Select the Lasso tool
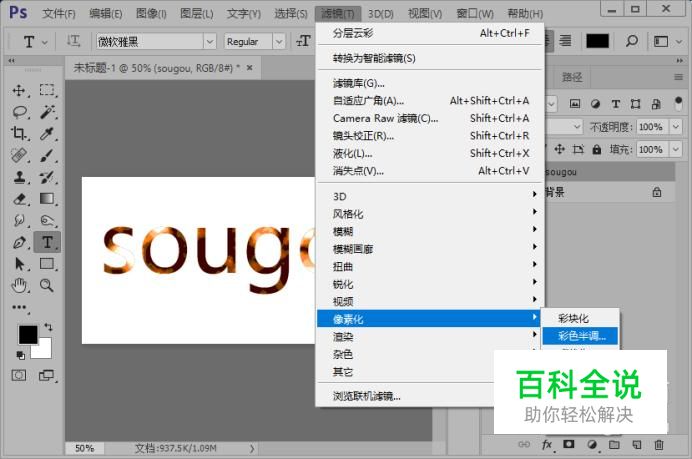 pos(19,112)
